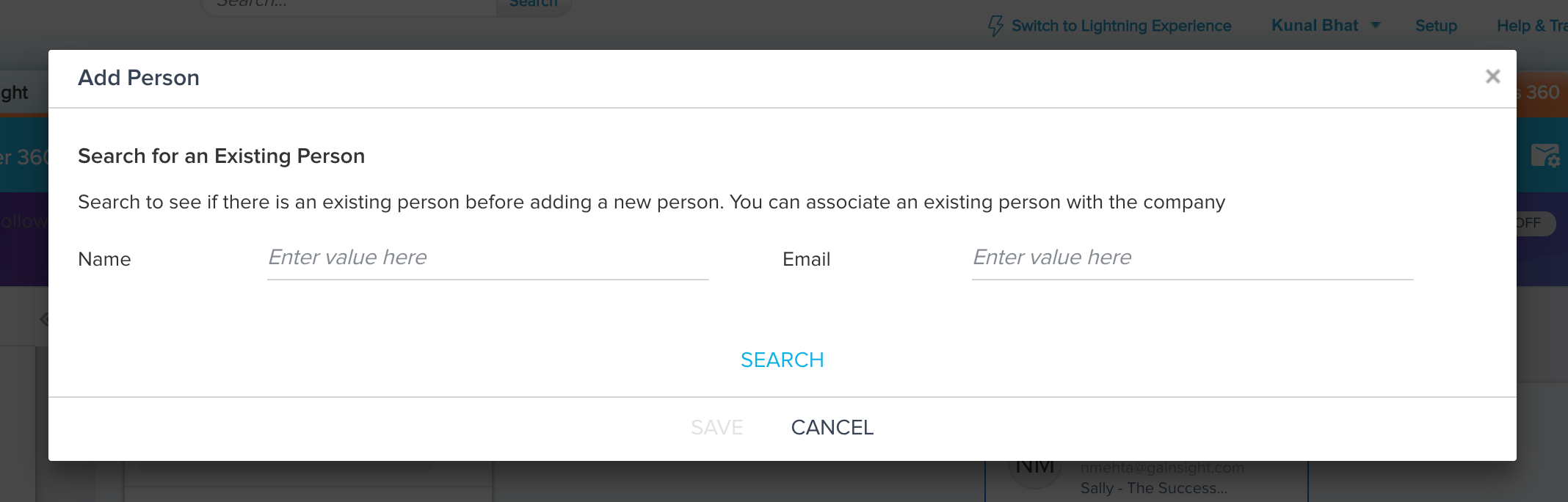Screen dimensions: 1568x502
Task: Click the SEARCH button in dialog
Action: 783,360
